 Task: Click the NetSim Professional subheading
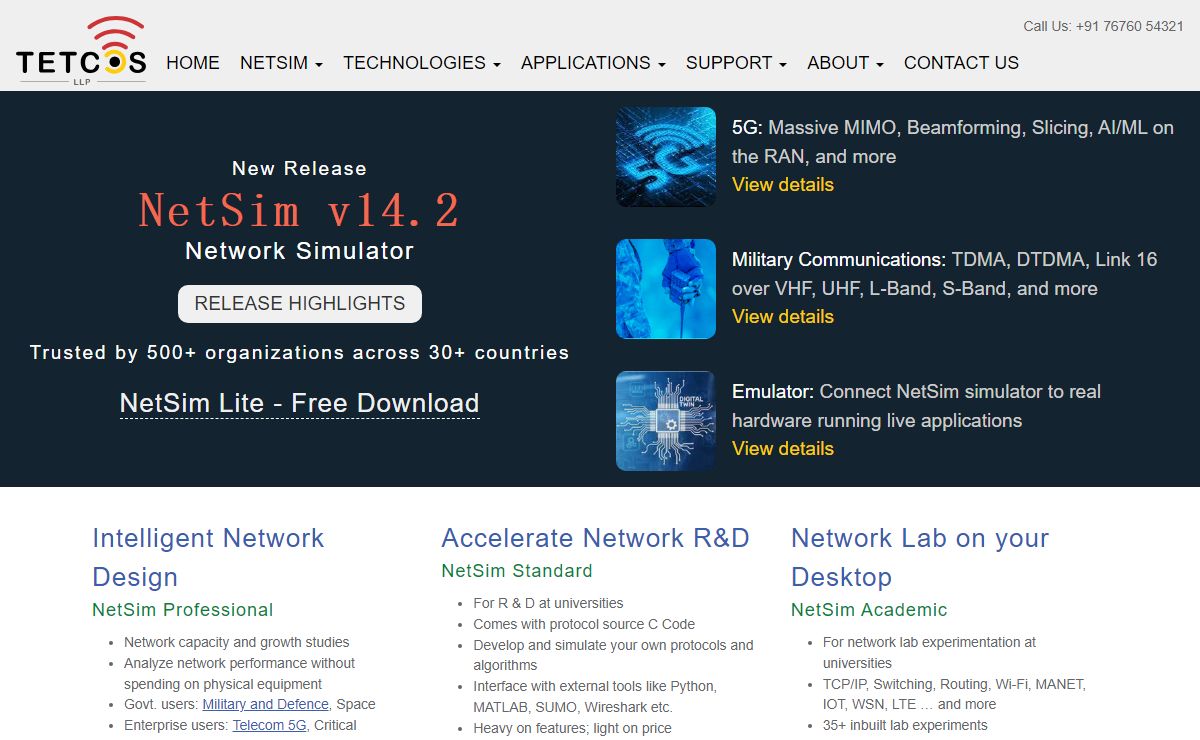pyautogui.click(x=183, y=610)
